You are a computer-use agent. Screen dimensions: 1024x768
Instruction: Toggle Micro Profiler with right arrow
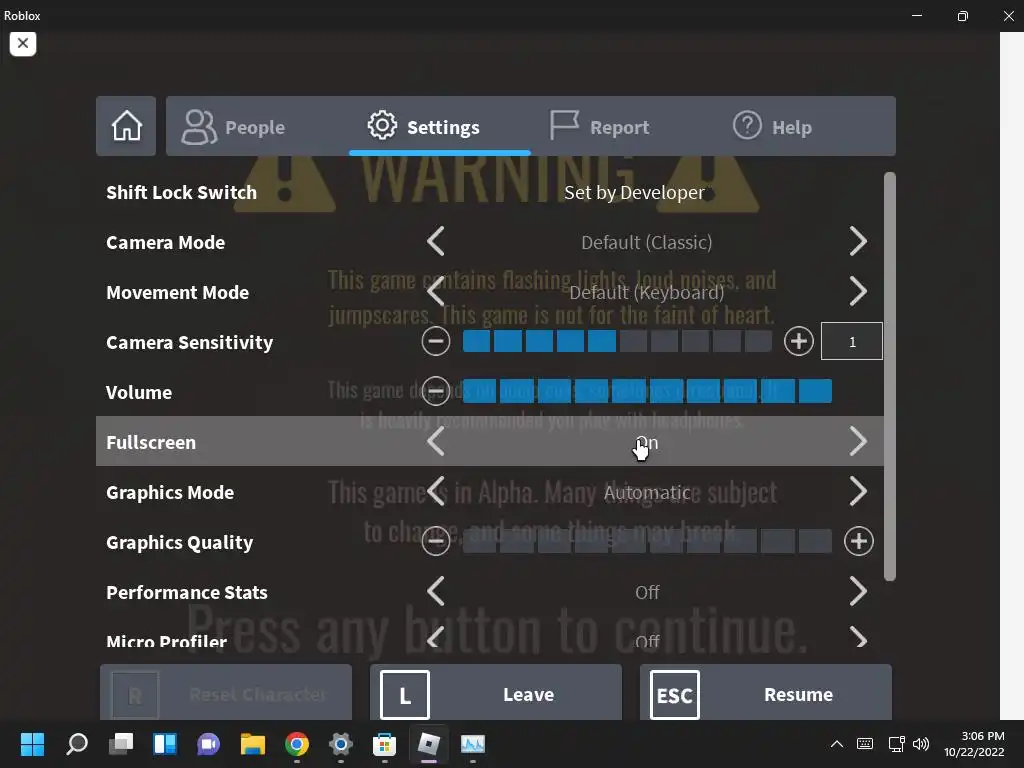click(x=858, y=638)
